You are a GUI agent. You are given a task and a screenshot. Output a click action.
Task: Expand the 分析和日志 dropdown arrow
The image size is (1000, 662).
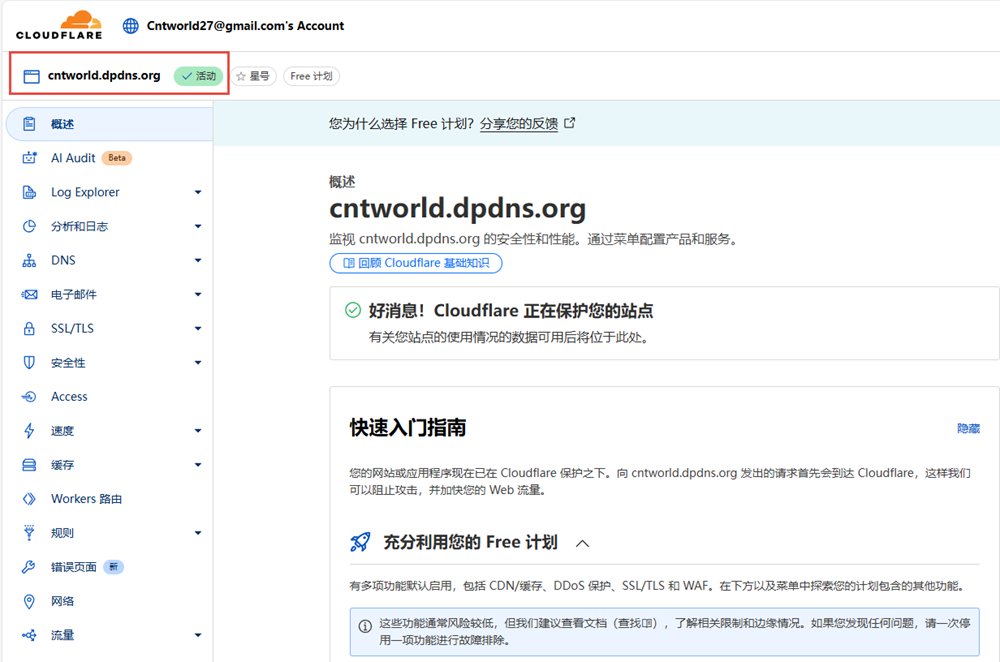tap(198, 226)
